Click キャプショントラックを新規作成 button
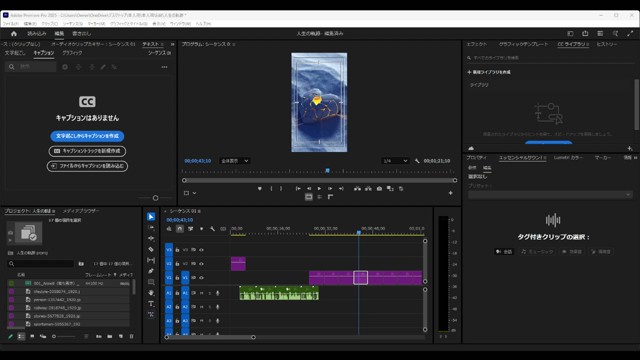640x360 pixels. pyautogui.click(x=87, y=151)
